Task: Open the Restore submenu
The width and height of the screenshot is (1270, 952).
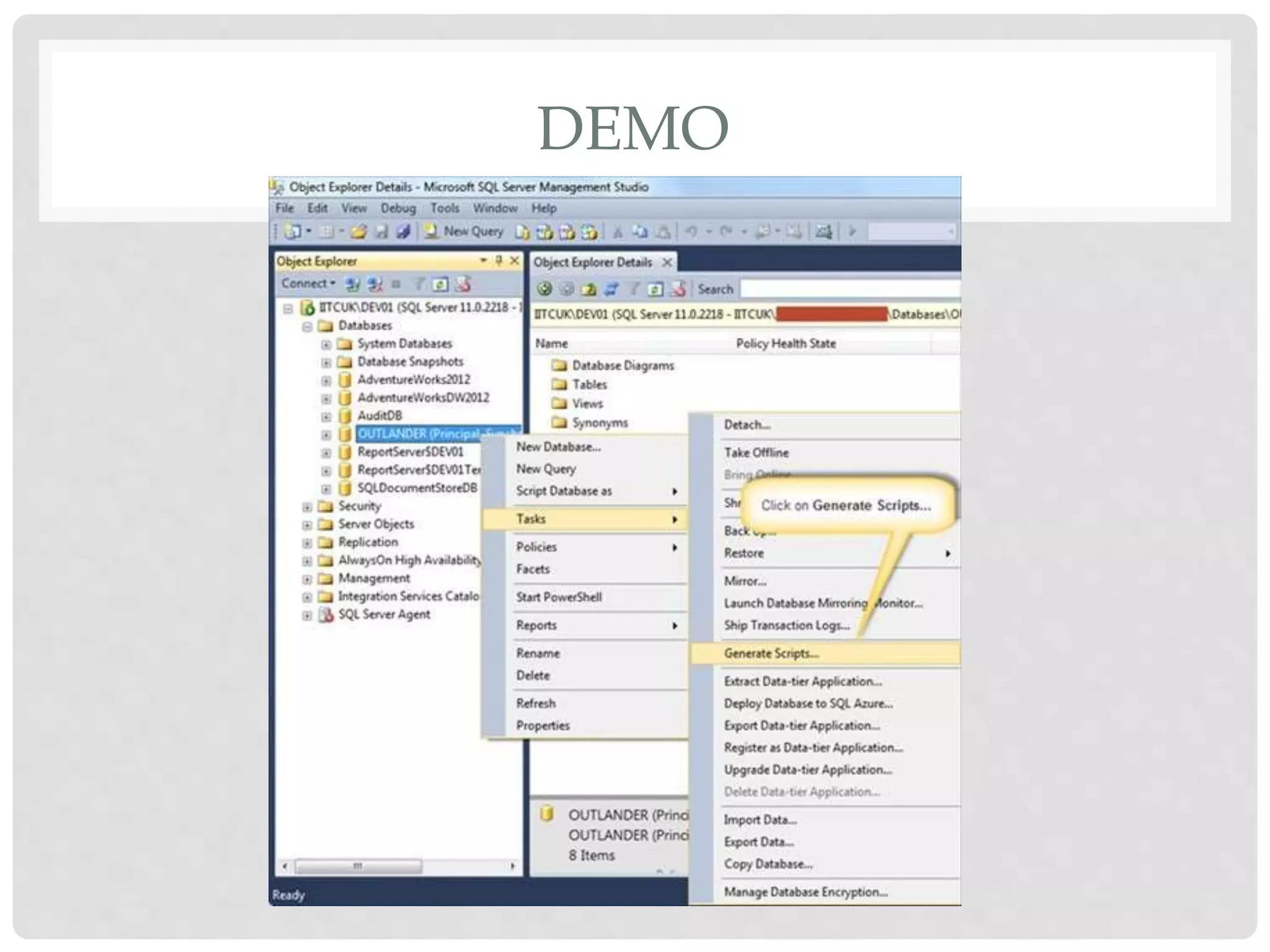Action: pyautogui.click(x=825, y=553)
